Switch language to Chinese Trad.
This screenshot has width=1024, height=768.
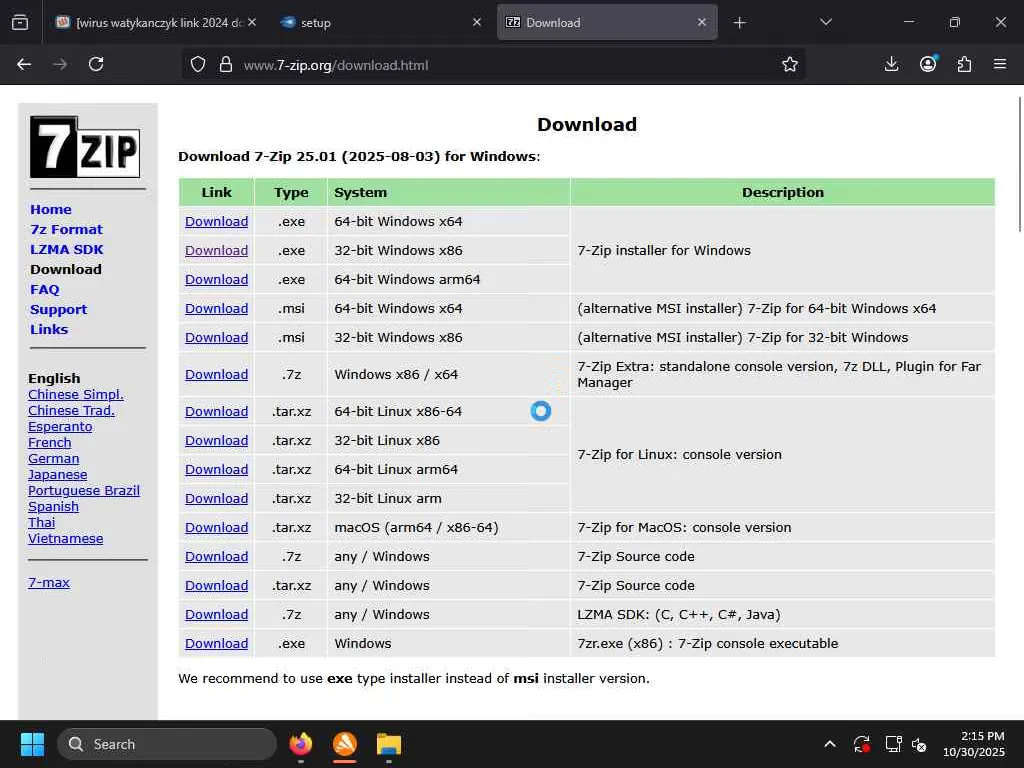[x=71, y=411]
